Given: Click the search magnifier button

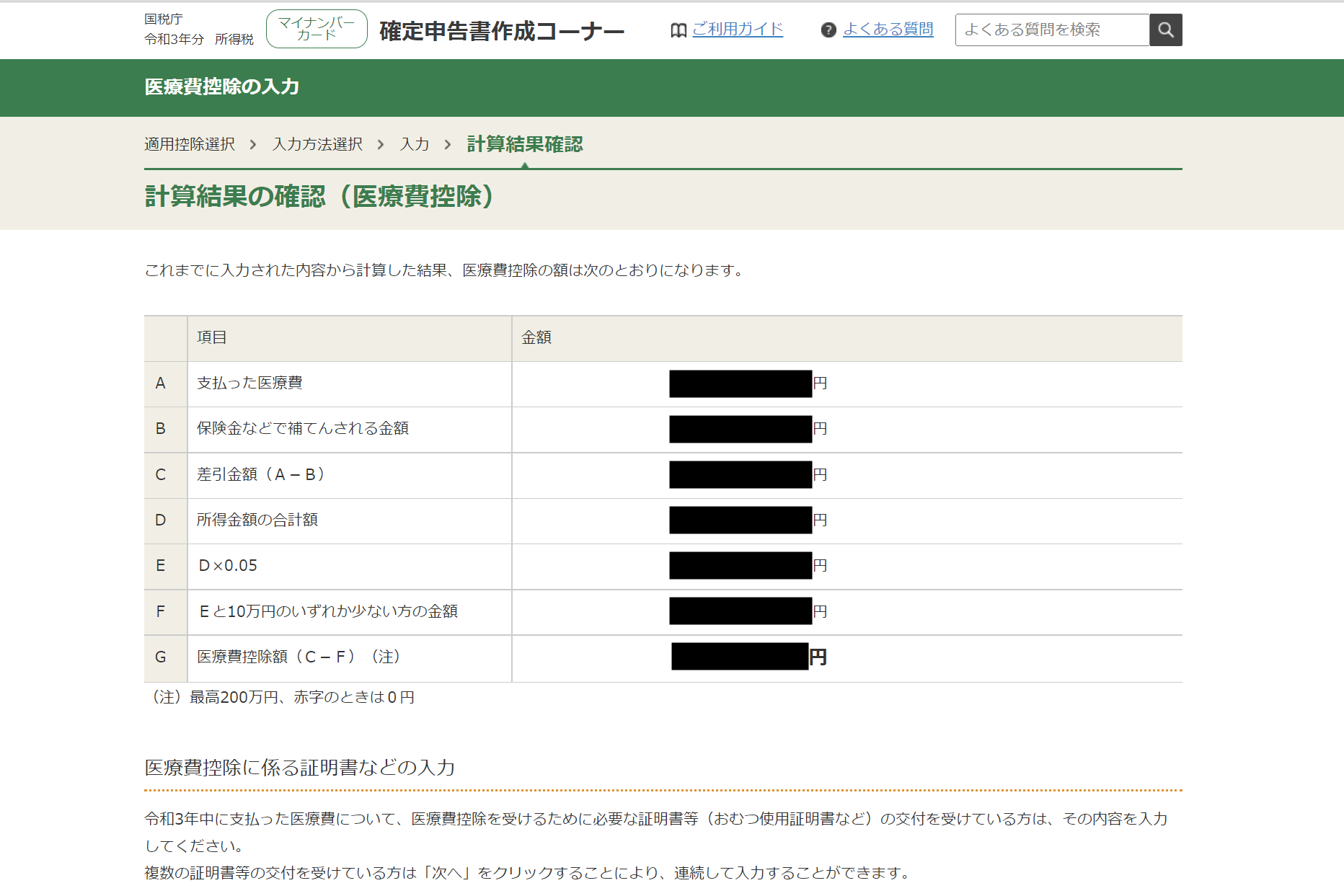Looking at the screenshot, I should pyautogui.click(x=1165, y=30).
